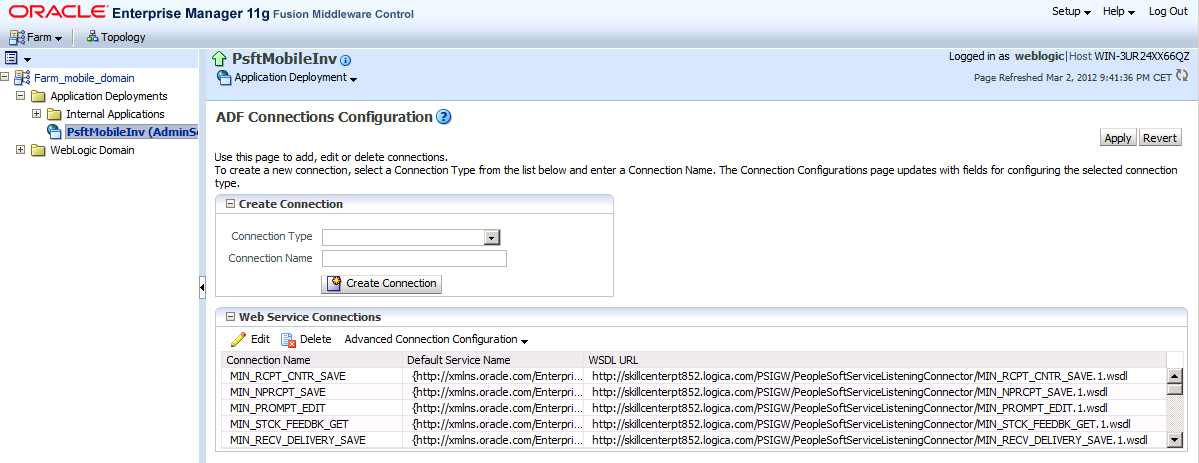Click the WSDL URL ending in MIN_STCK_FEEDBK_GET.1.wsdl

coord(861,424)
